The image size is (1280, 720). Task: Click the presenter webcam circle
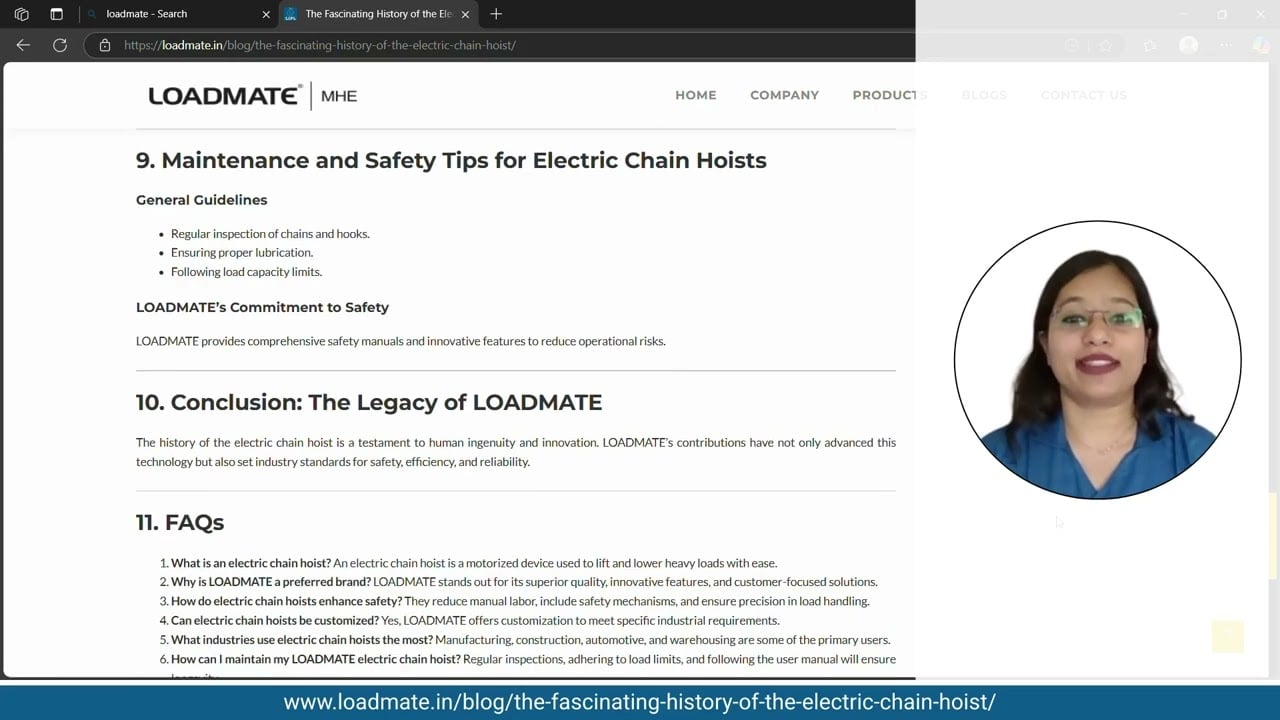[1098, 360]
